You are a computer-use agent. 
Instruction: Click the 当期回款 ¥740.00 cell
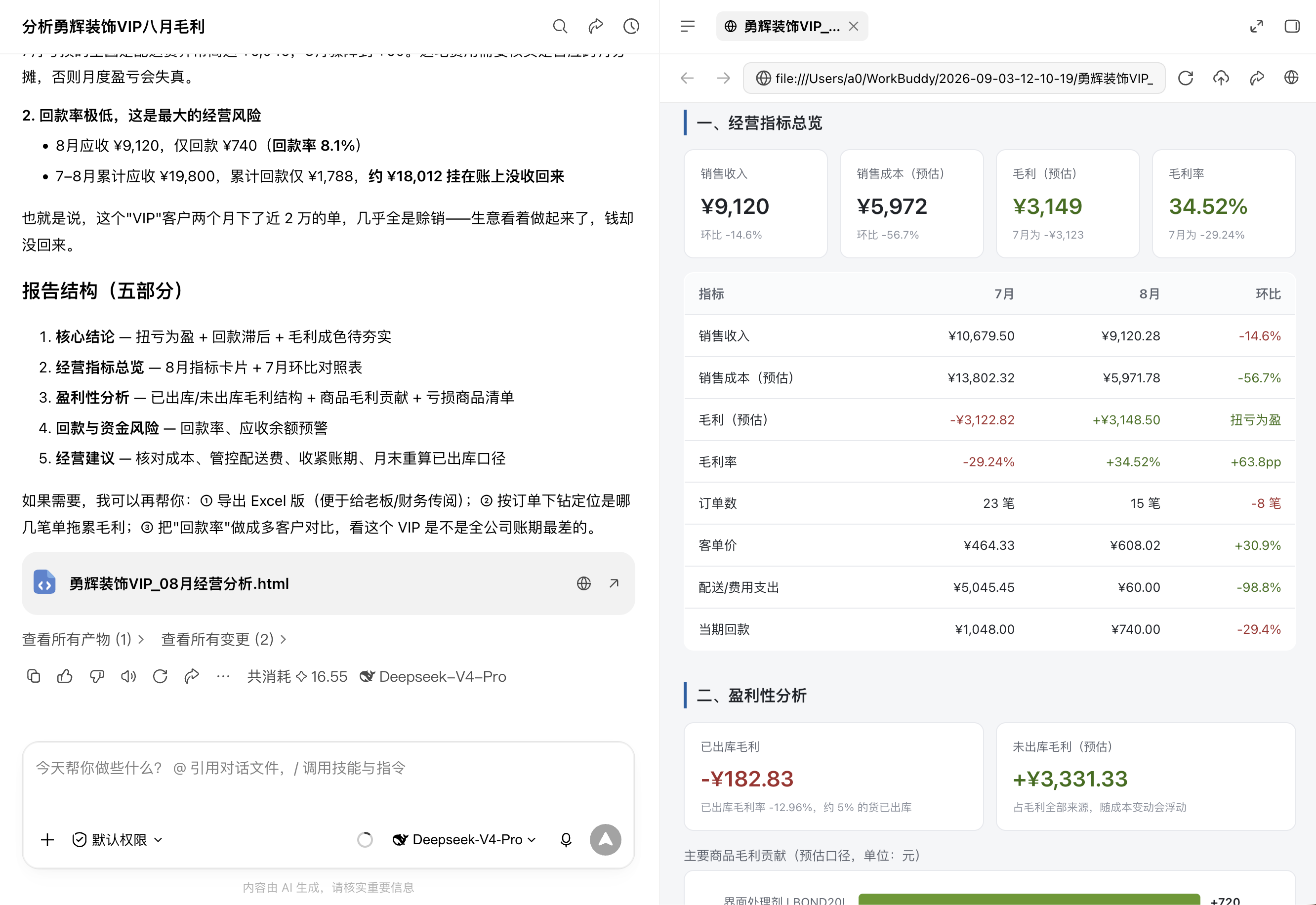1136,629
